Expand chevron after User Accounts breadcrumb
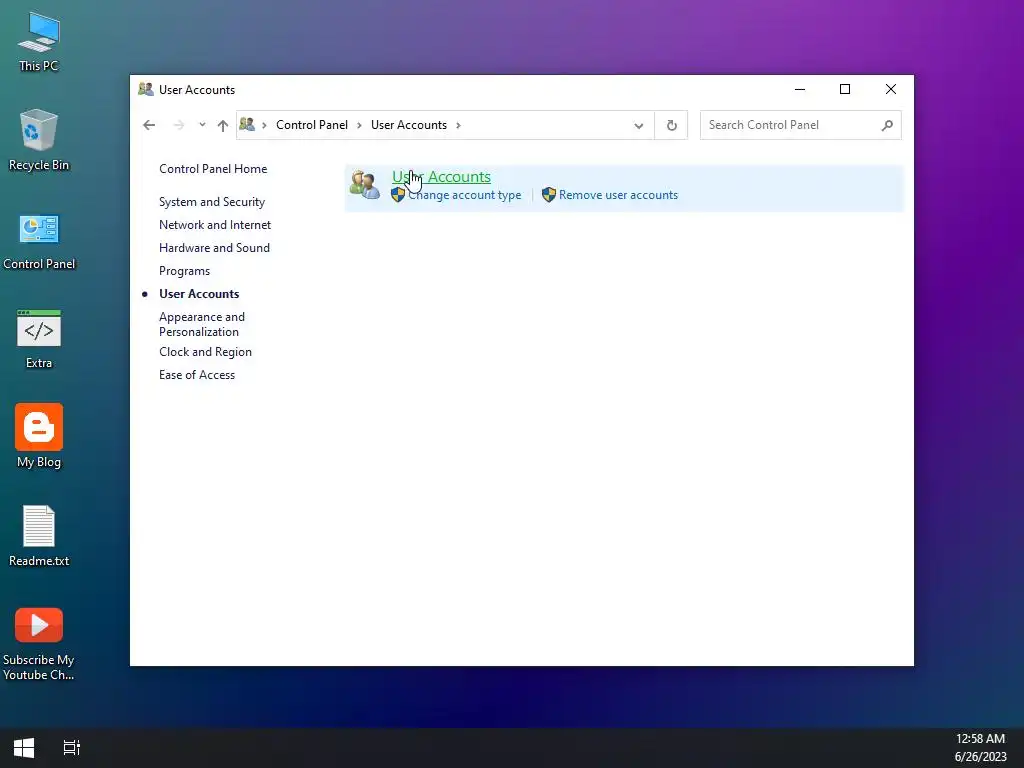Screen dimensions: 1024x768 point(458,125)
